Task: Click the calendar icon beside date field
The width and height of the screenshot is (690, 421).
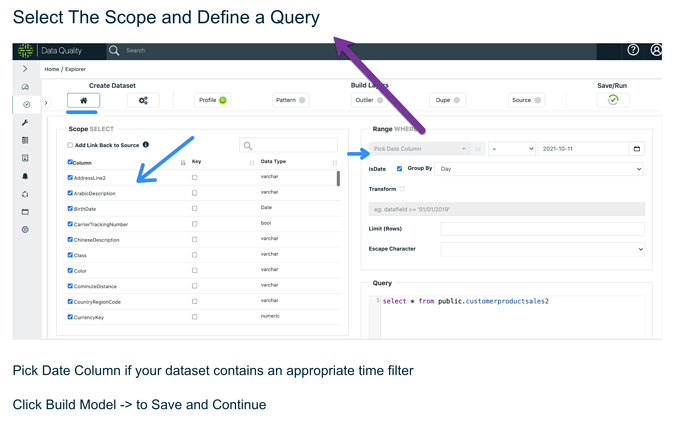Action: [x=636, y=149]
